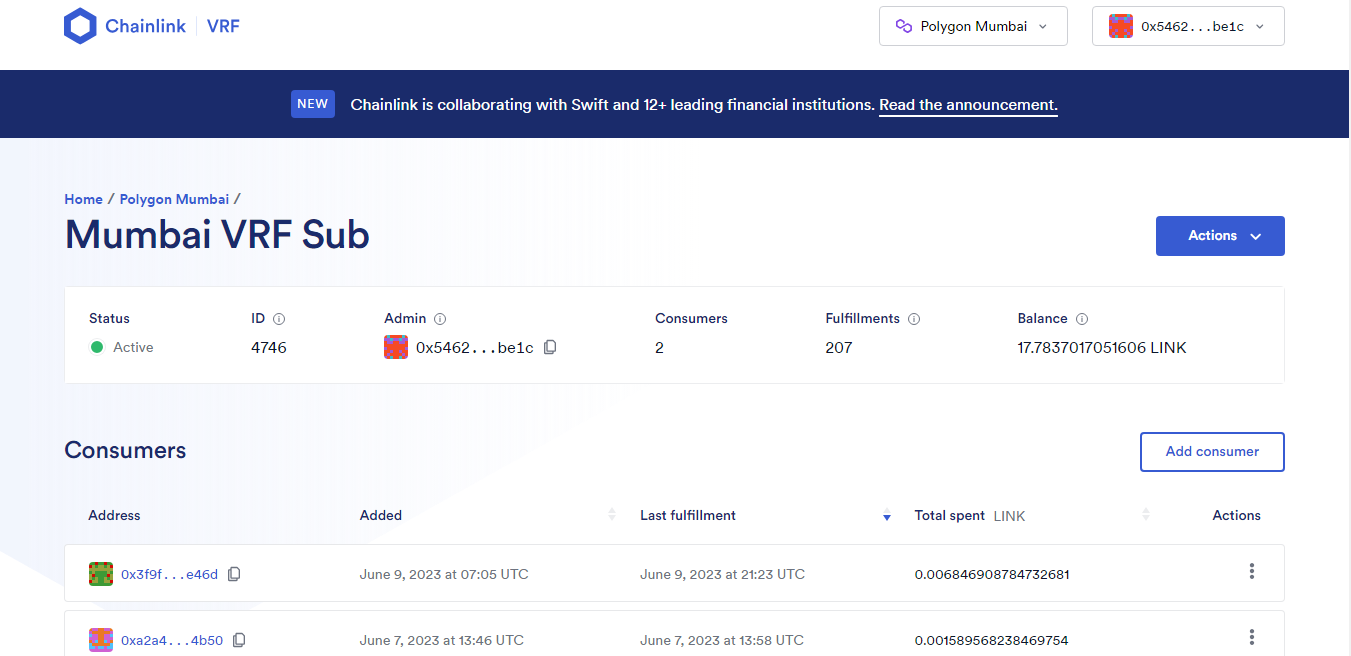This screenshot has width=1351, height=656.
Task: Click the info icon next to Admin
Action: tap(440, 319)
